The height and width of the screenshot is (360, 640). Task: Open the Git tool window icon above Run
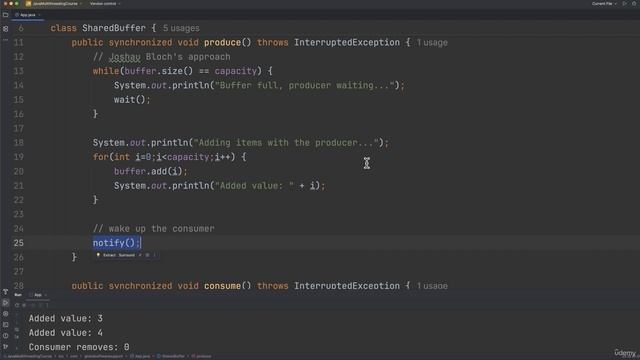click(5, 292)
